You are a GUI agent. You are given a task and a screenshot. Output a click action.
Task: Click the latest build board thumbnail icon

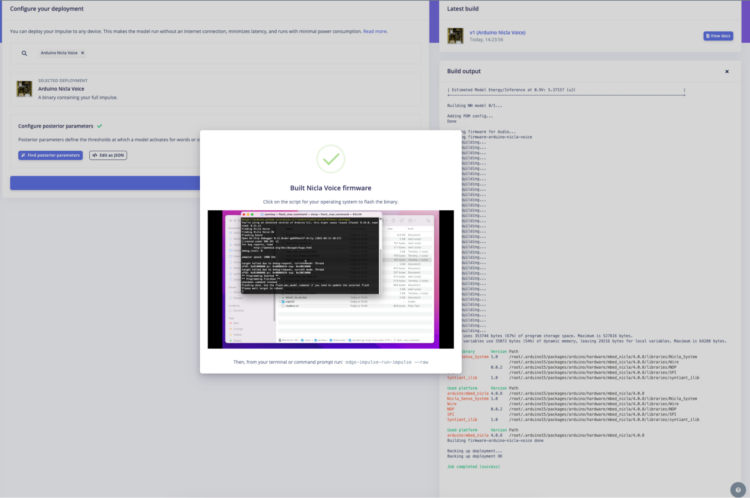pyautogui.click(x=455, y=34)
